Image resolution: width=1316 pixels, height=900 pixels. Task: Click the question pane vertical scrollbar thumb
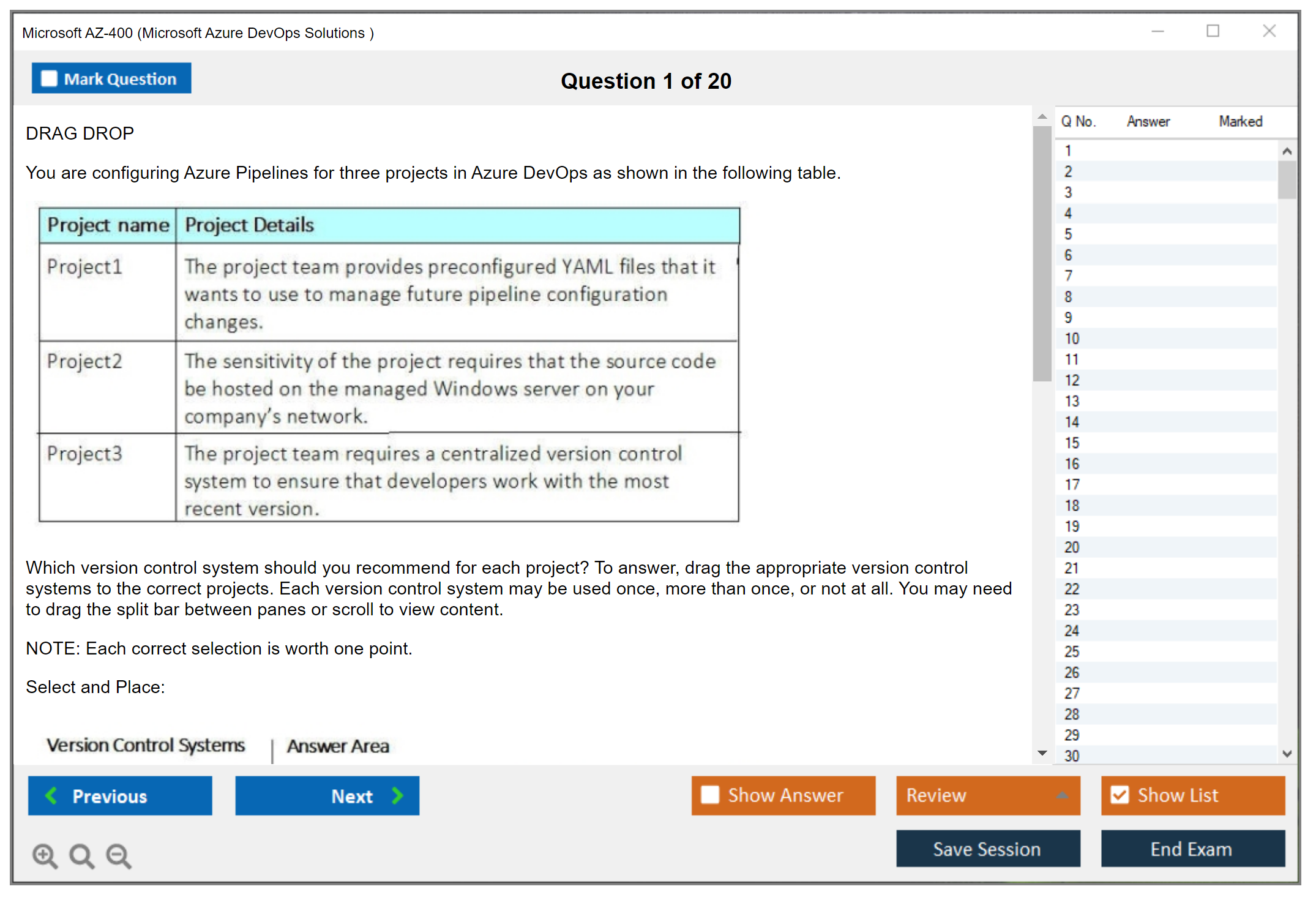pyautogui.click(x=1042, y=254)
